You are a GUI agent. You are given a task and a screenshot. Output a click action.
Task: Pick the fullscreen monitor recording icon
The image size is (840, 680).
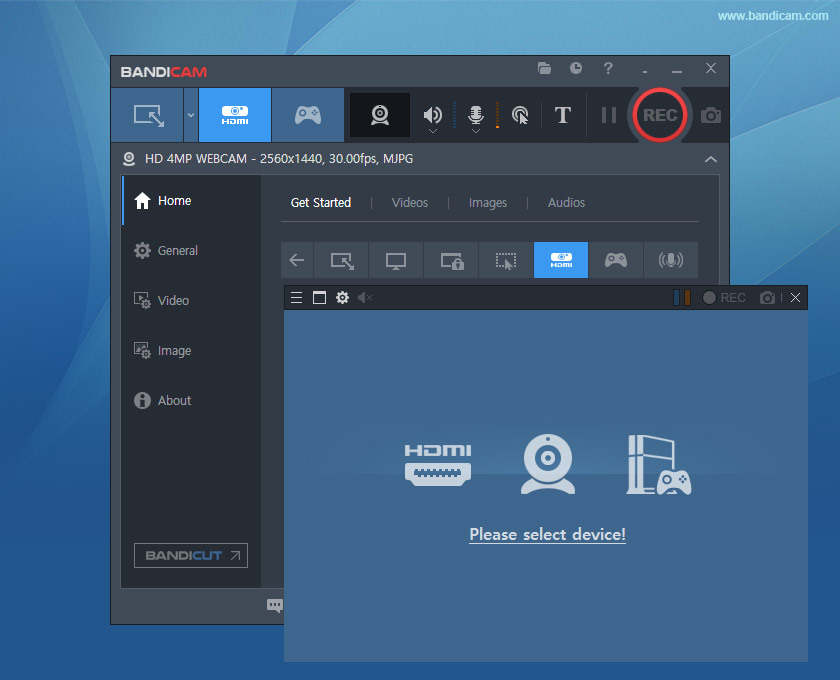[x=396, y=260]
